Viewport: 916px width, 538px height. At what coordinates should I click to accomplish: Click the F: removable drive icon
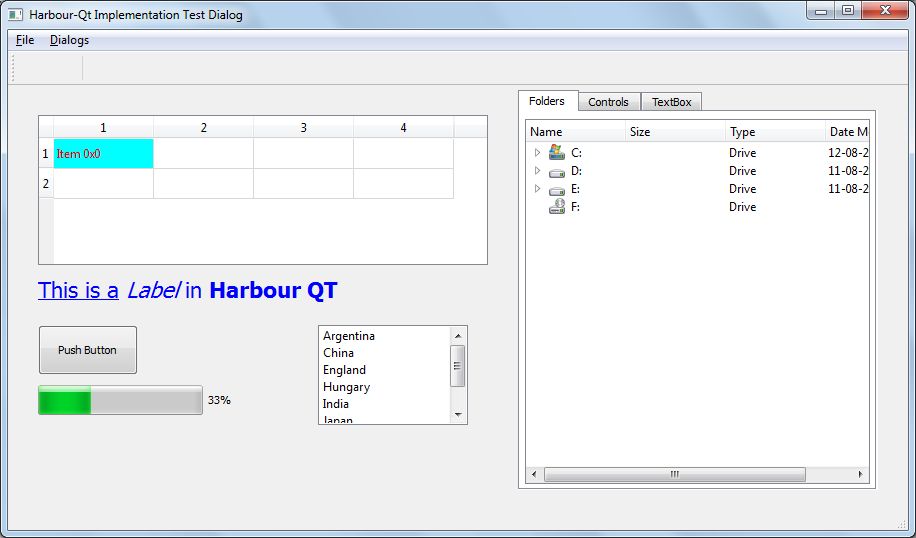[x=557, y=207]
